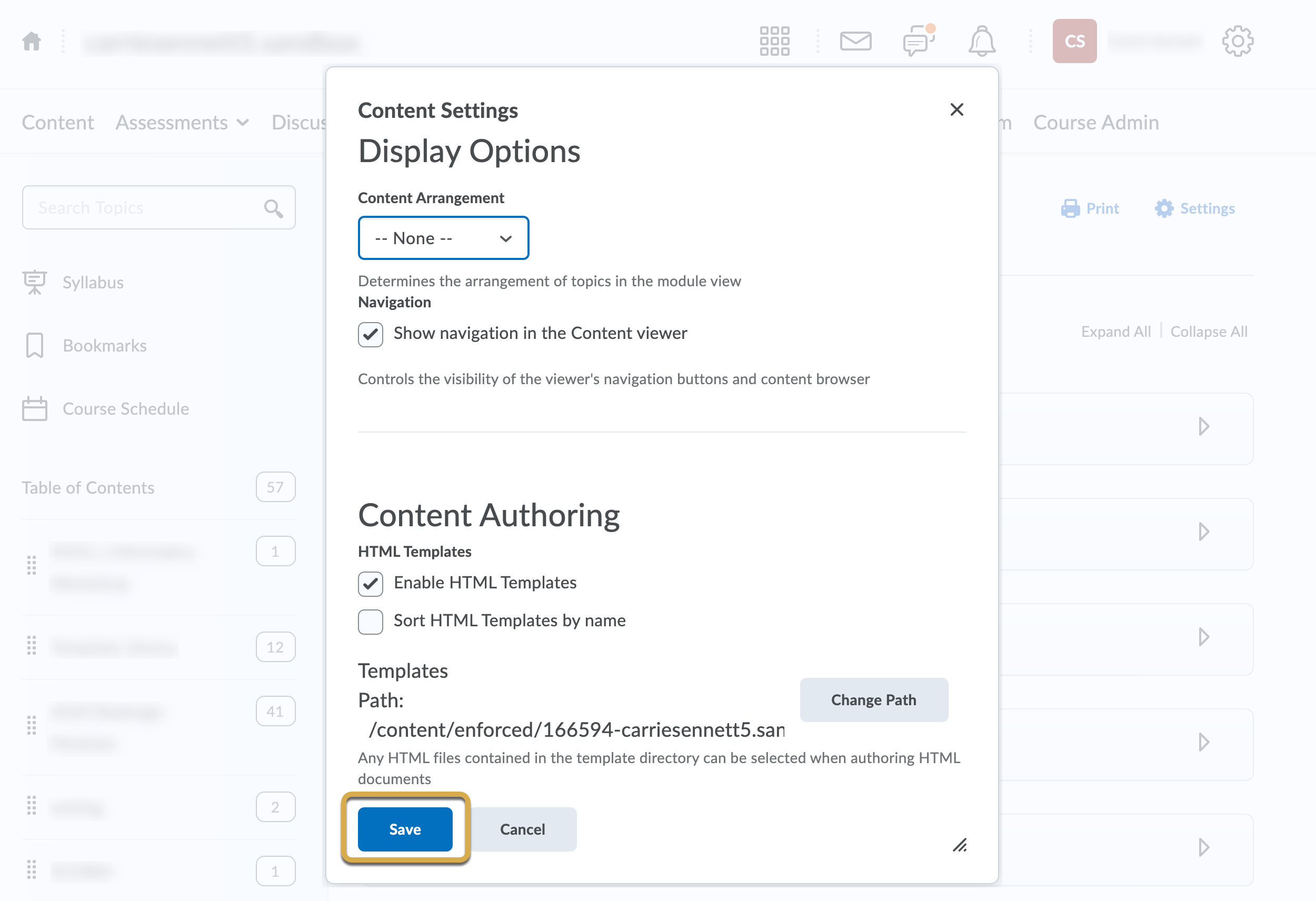Viewport: 1316px width, 901px height.
Task: Click the 41 count badge
Action: [275, 710]
